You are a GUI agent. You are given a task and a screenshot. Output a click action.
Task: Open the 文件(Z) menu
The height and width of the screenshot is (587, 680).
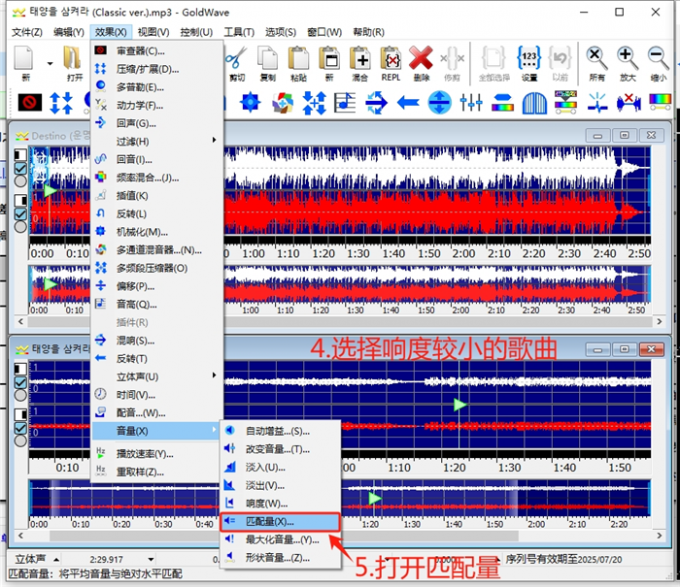(26, 32)
